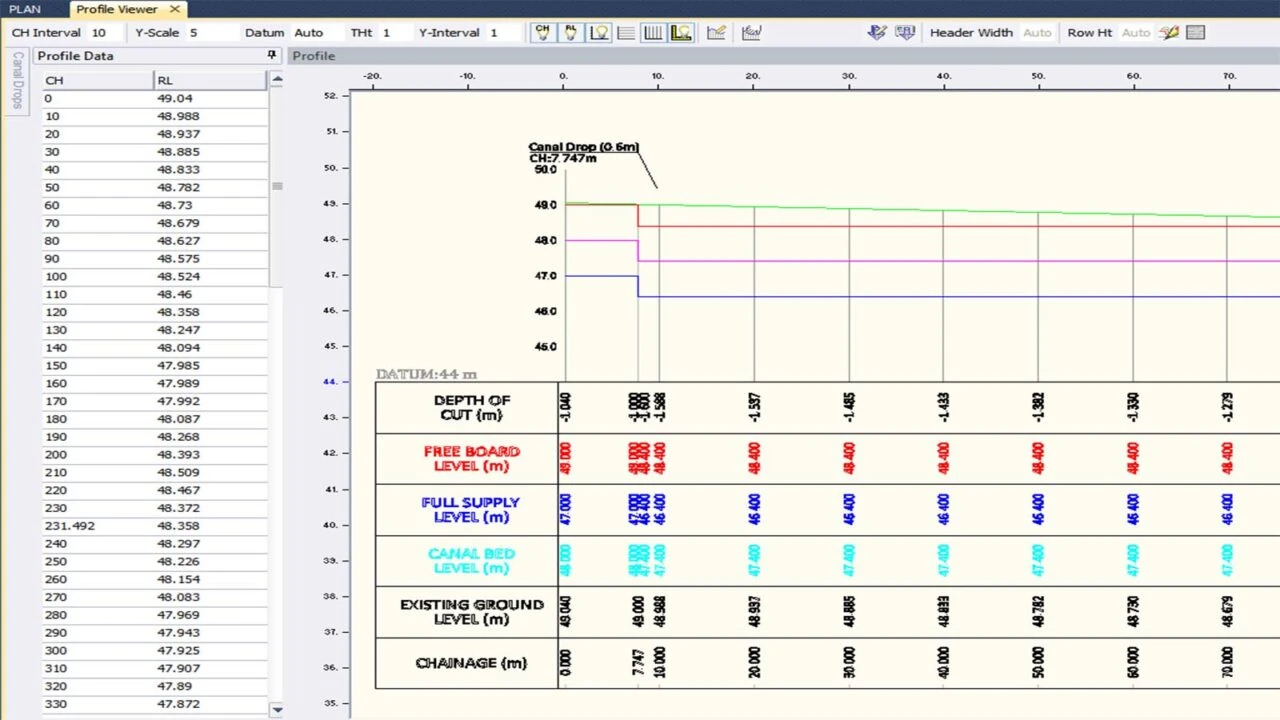Screen dimensions: 1280x720
Task: Select CH cell 300
Action: tap(97, 650)
